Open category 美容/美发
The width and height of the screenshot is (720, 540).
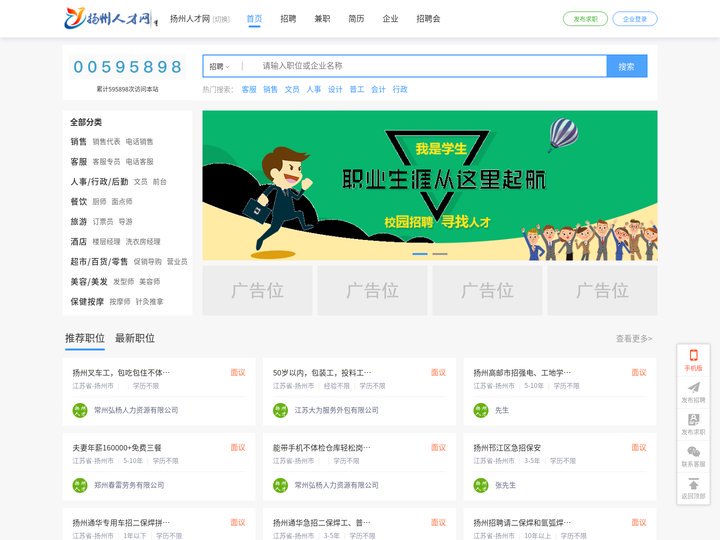tap(89, 281)
